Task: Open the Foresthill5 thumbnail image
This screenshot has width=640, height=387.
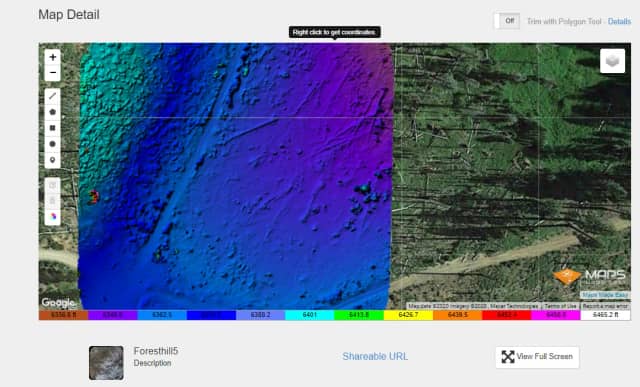Action: pos(106,363)
